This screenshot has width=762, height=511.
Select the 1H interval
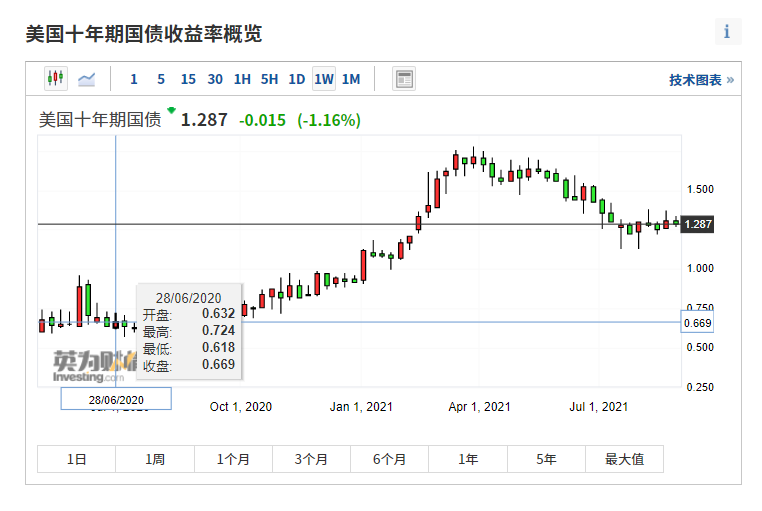click(242, 79)
